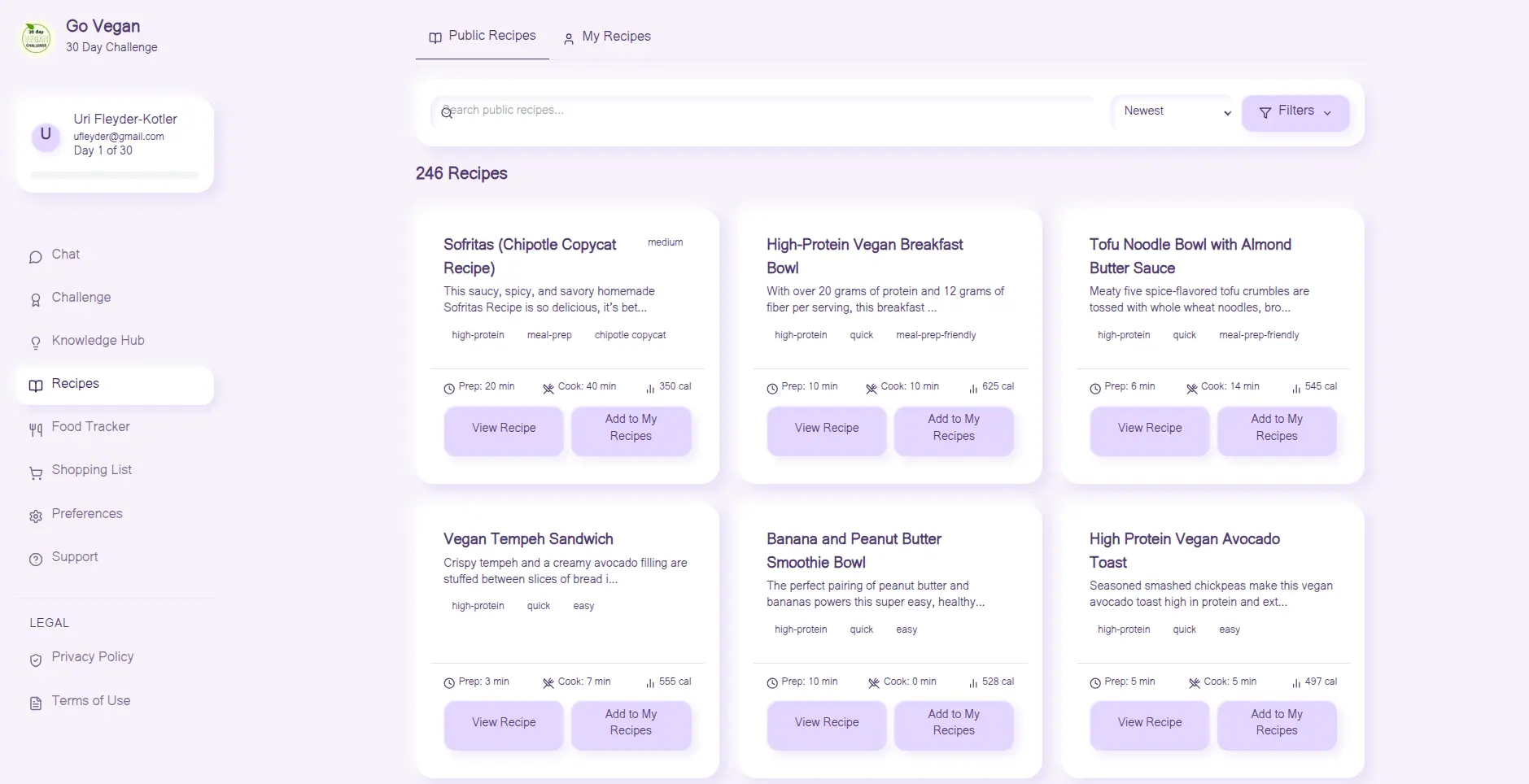Switch to the My Recipes tab
This screenshot has height=784, width=1529.
(607, 37)
